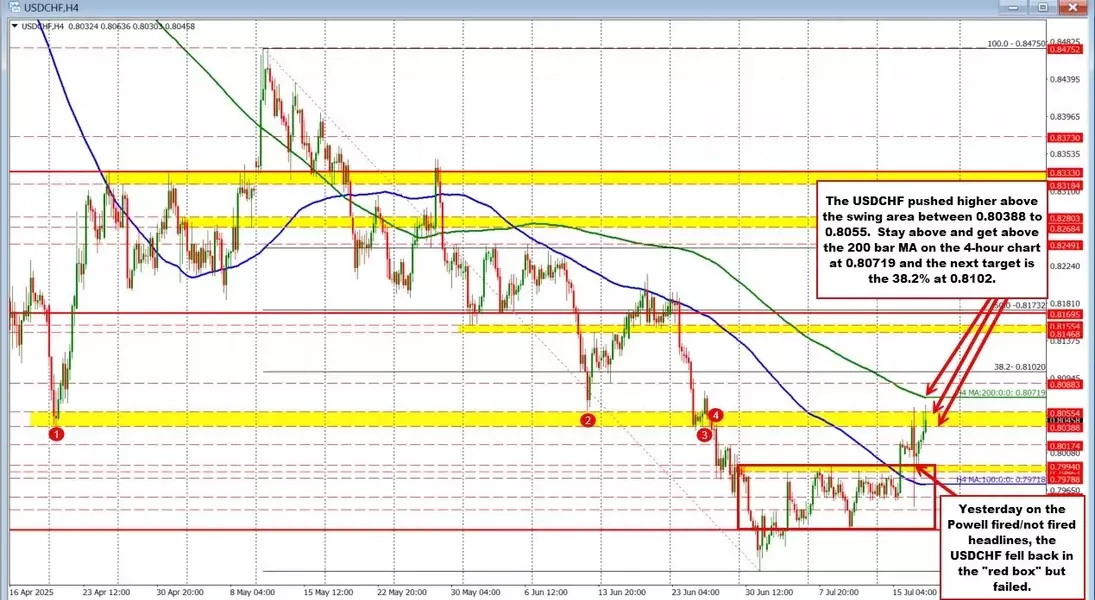The width and height of the screenshot is (1095, 600).
Task: Close the USDCHF,H4 chart window
Action: coord(1073,8)
